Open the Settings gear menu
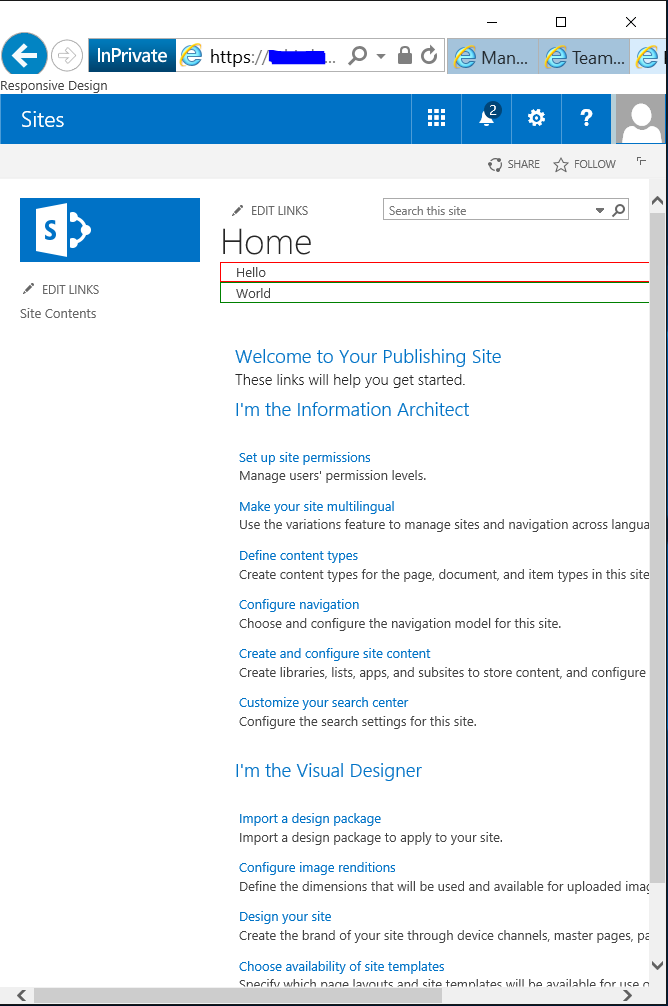 click(536, 118)
